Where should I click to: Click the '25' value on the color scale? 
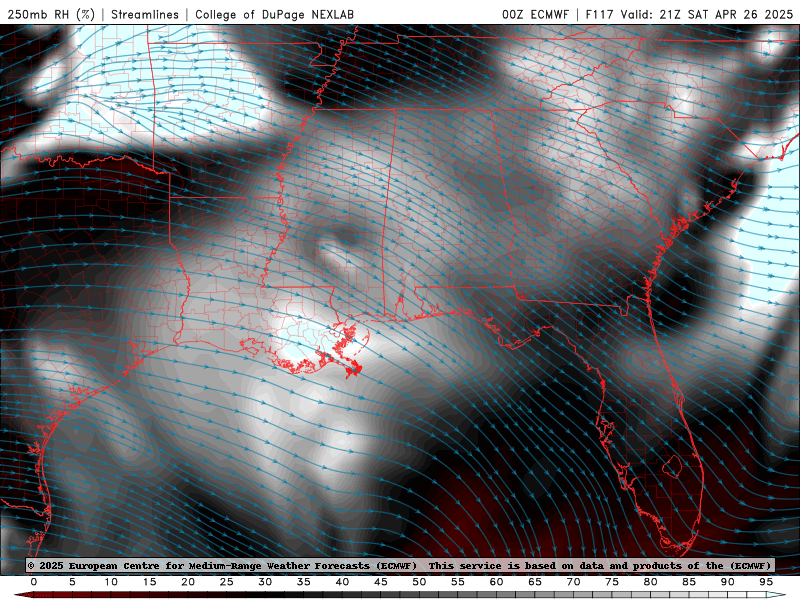[227, 582]
